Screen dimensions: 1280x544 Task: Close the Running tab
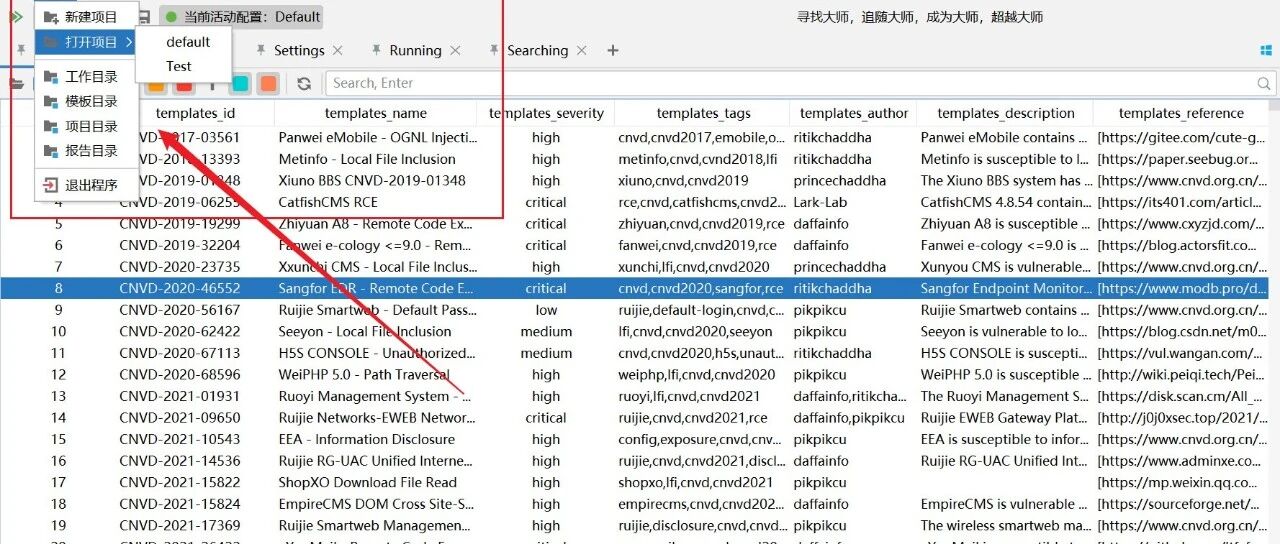pyautogui.click(x=455, y=50)
